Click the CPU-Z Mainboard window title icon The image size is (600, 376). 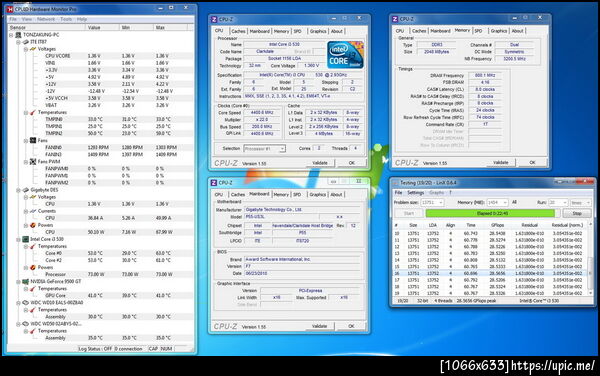click(214, 183)
